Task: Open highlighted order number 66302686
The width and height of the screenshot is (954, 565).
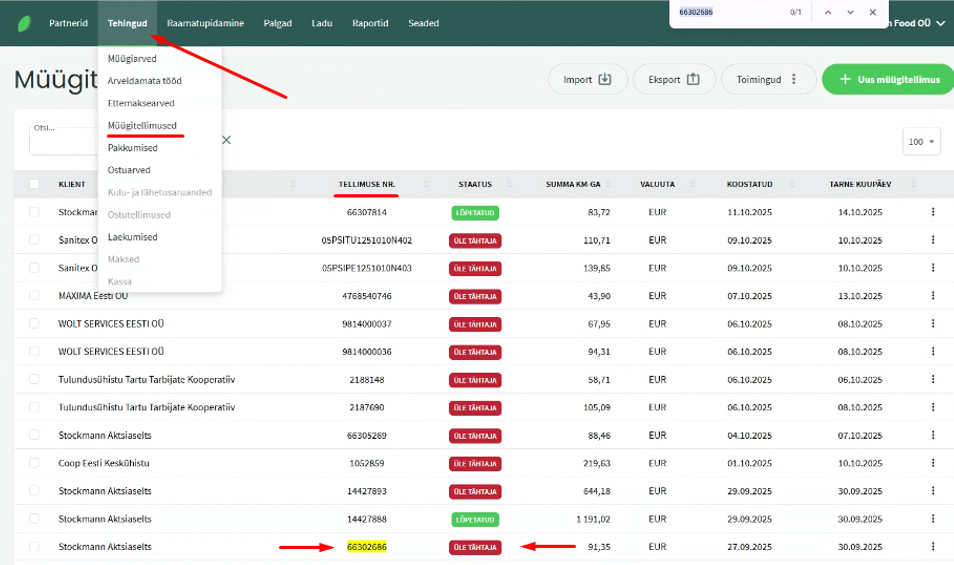Action: tap(366, 547)
